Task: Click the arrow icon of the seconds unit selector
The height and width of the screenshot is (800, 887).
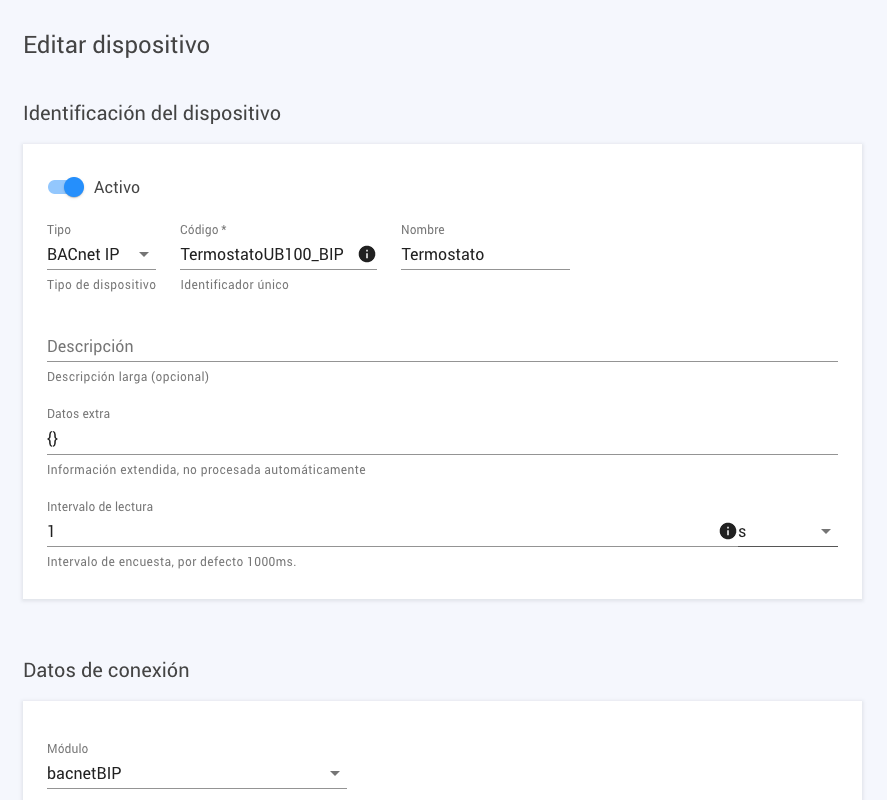Action: click(826, 531)
